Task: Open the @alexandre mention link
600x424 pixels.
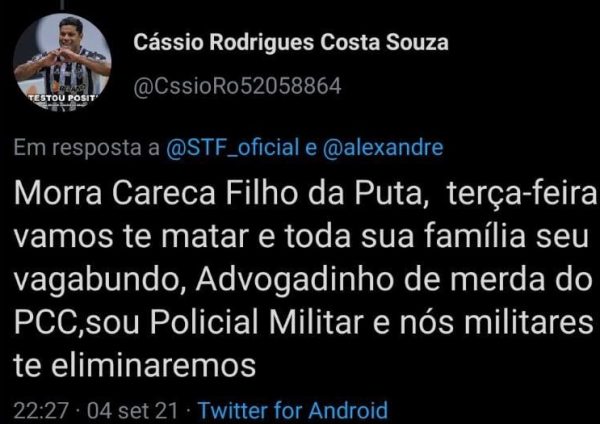Action: pyautogui.click(x=383, y=147)
